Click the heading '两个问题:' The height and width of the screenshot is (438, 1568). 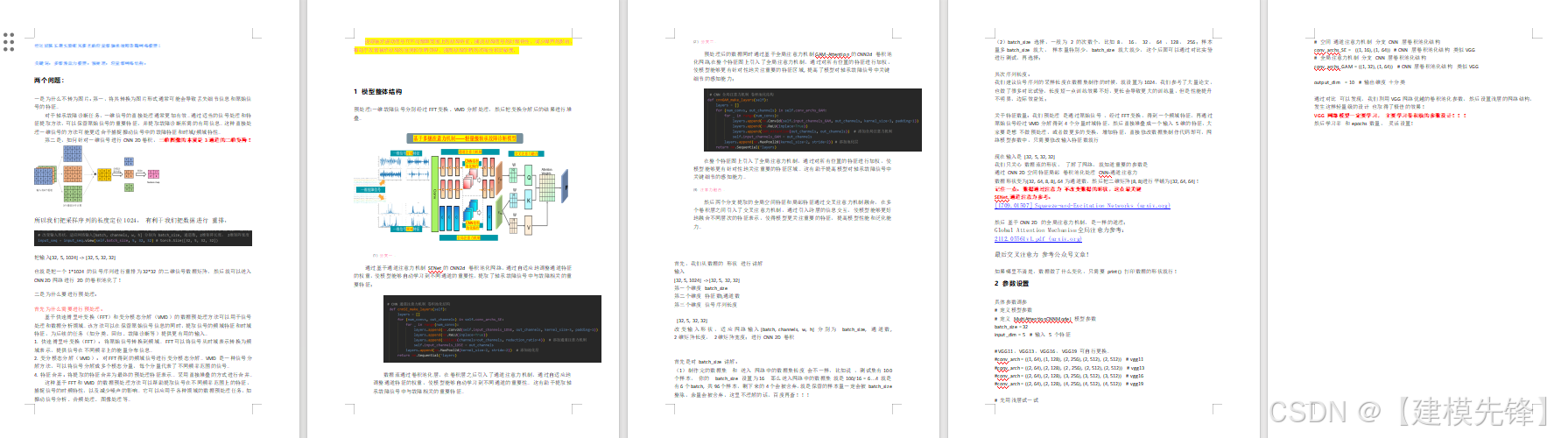(x=48, y=81)
